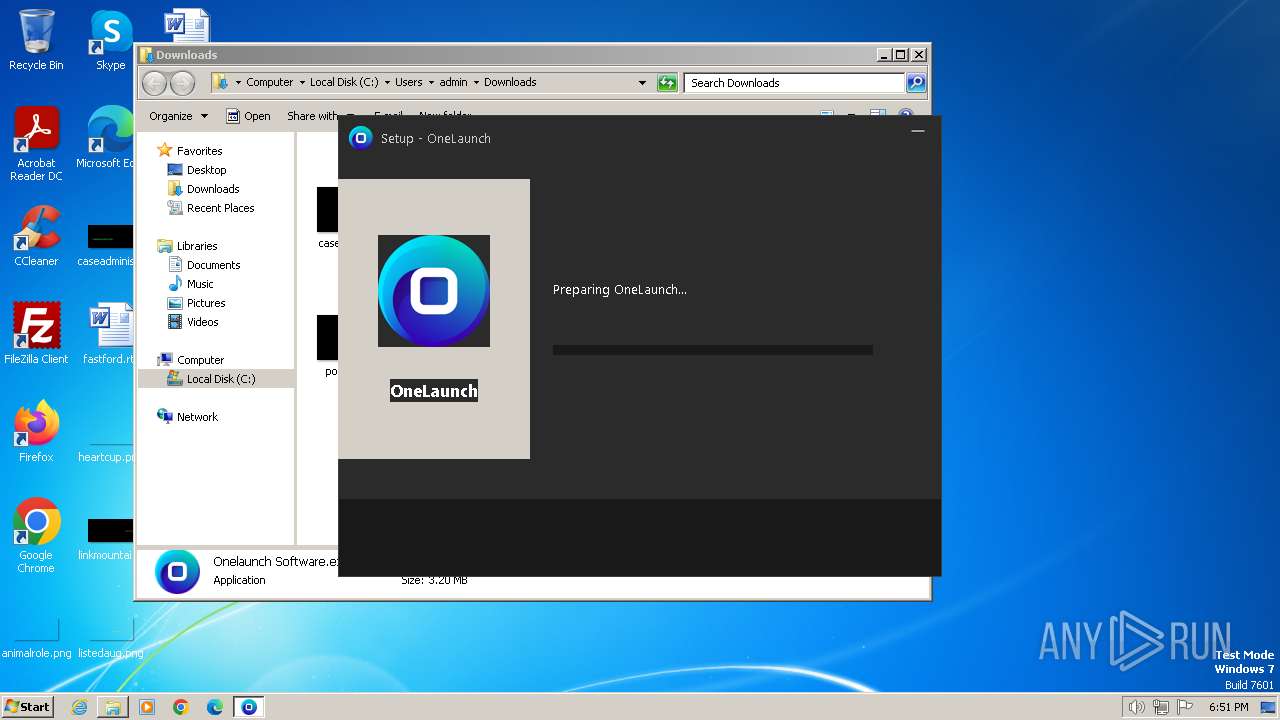Click Open in the Downloads toolbar
This screenshot has height=720, width=1280.
[x=248, y=116]
